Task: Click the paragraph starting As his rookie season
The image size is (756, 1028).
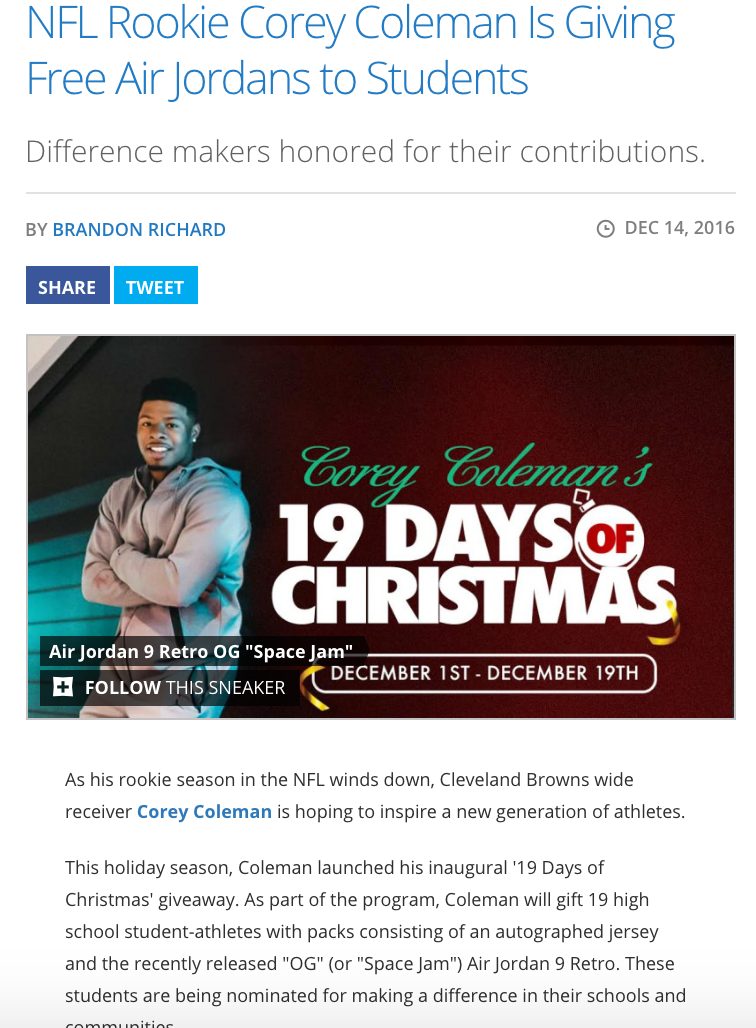Action: click(375, 796)
